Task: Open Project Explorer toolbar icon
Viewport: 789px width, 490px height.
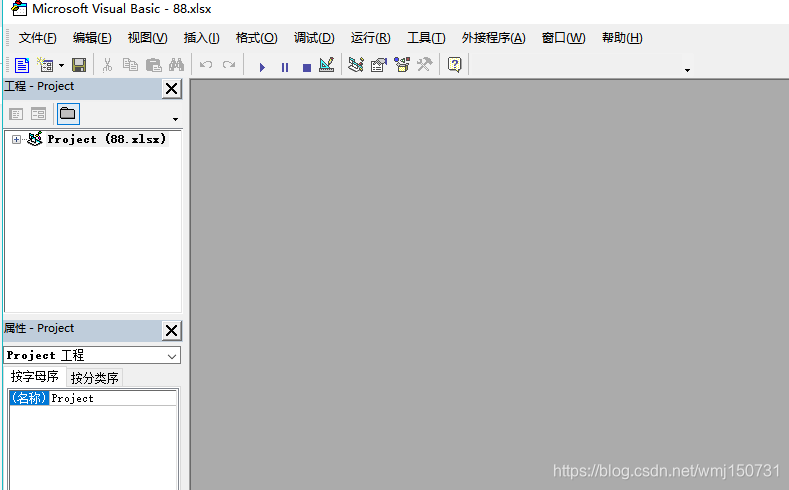Action: 356,65
